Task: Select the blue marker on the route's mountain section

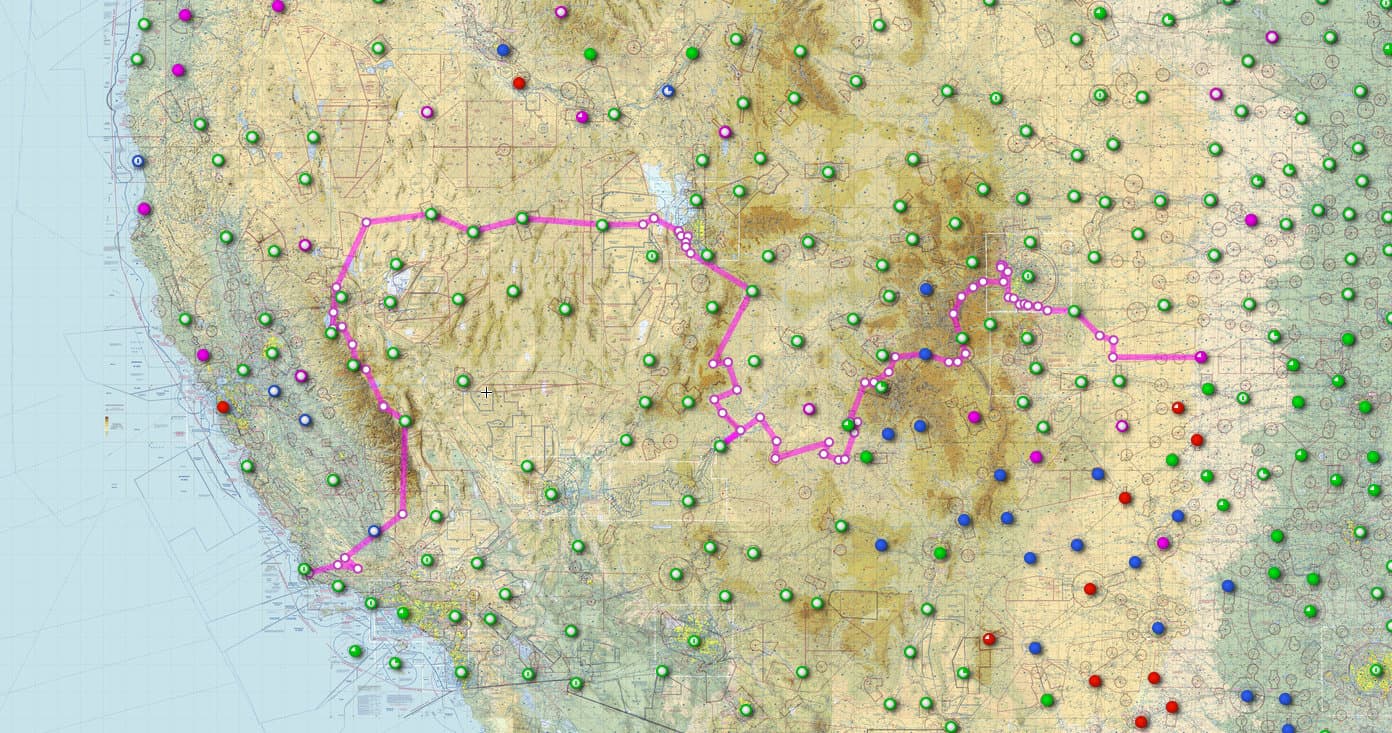Action: click(925, 354)
